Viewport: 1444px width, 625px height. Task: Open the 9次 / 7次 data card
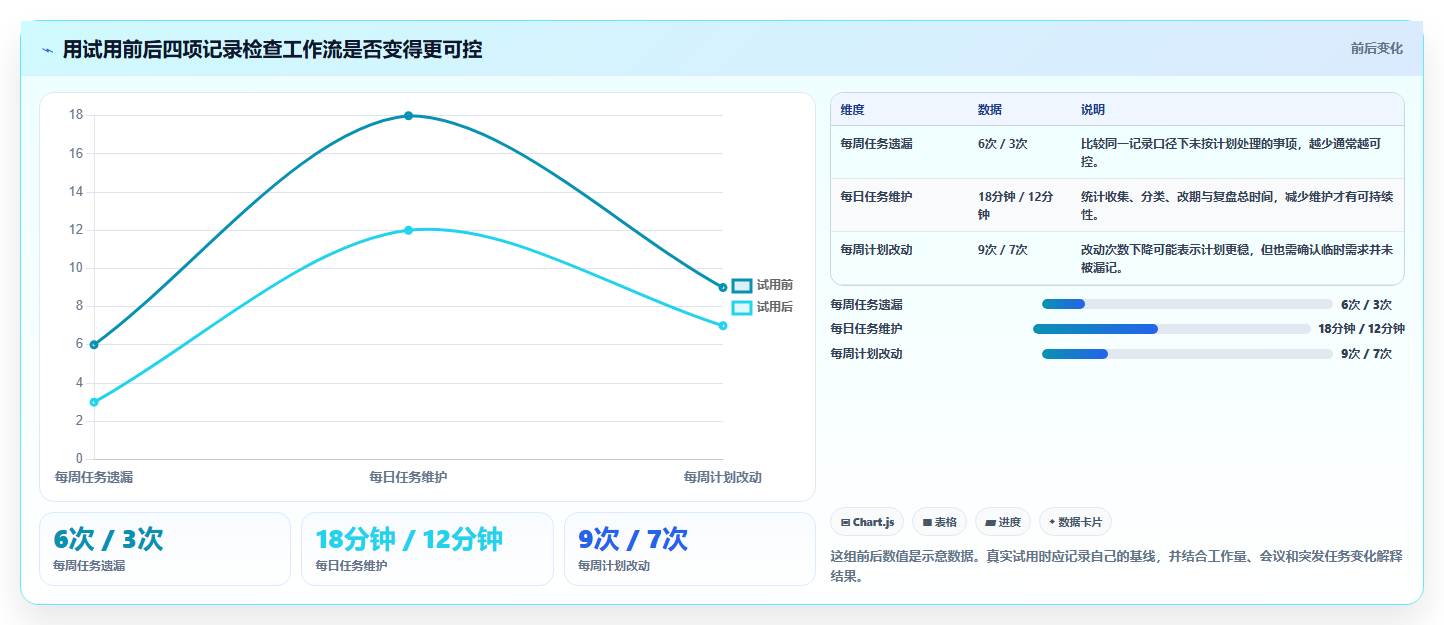click(x=690, y=549)
